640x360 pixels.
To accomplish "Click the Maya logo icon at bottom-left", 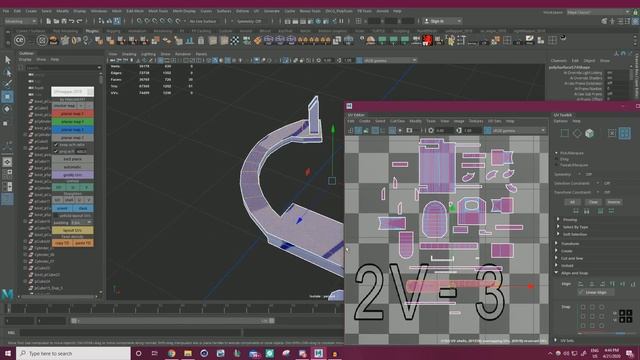I will click(7, 294).
